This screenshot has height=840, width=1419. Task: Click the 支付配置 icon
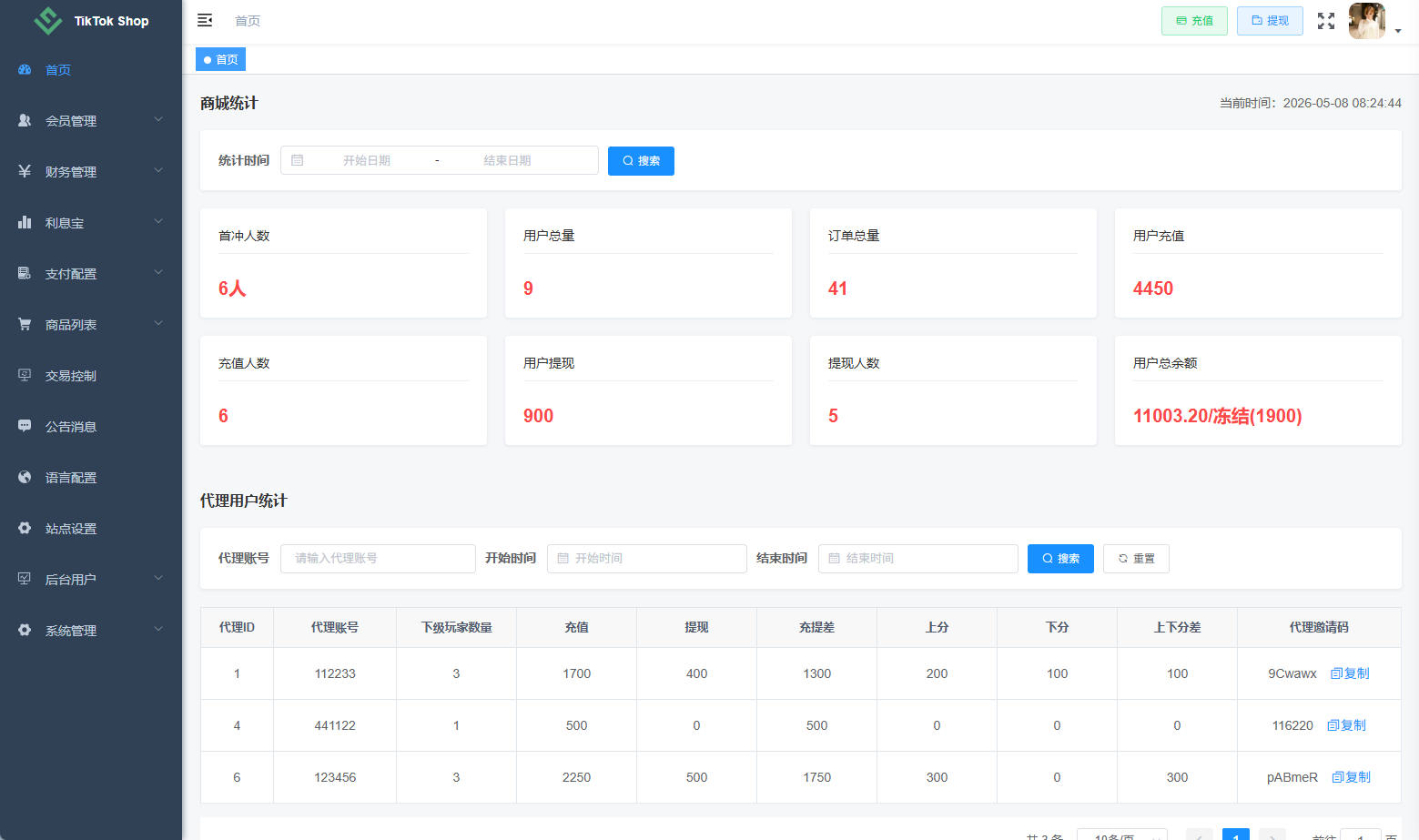25,273
